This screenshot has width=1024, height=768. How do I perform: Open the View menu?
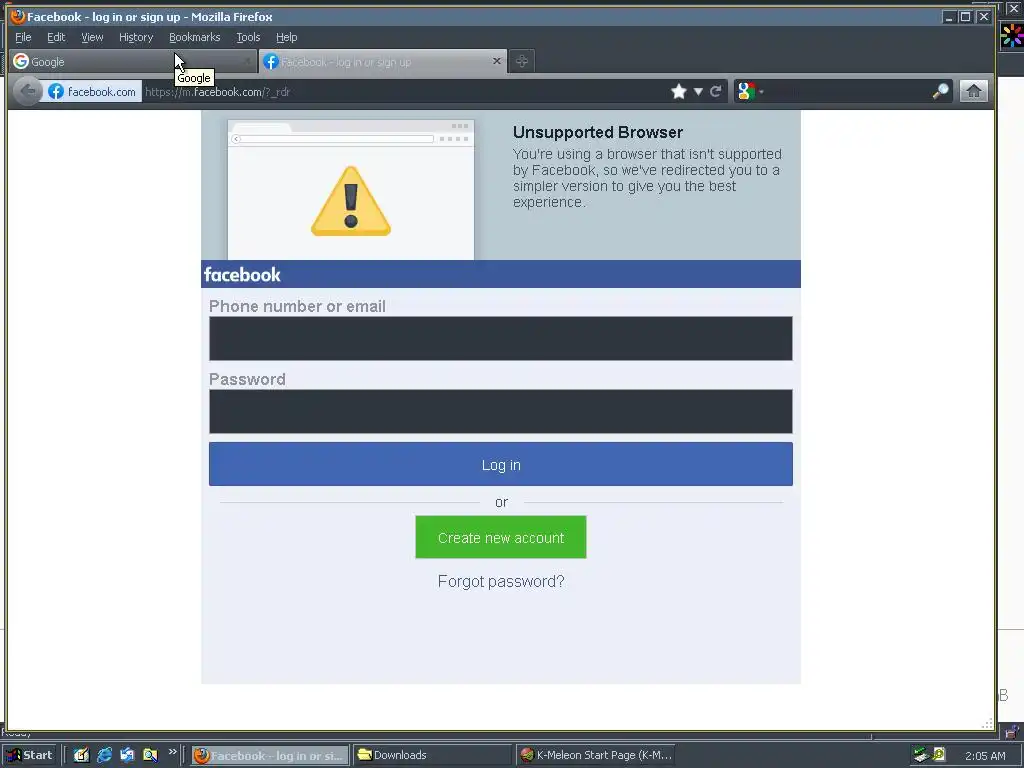click(x=92, y=37)
